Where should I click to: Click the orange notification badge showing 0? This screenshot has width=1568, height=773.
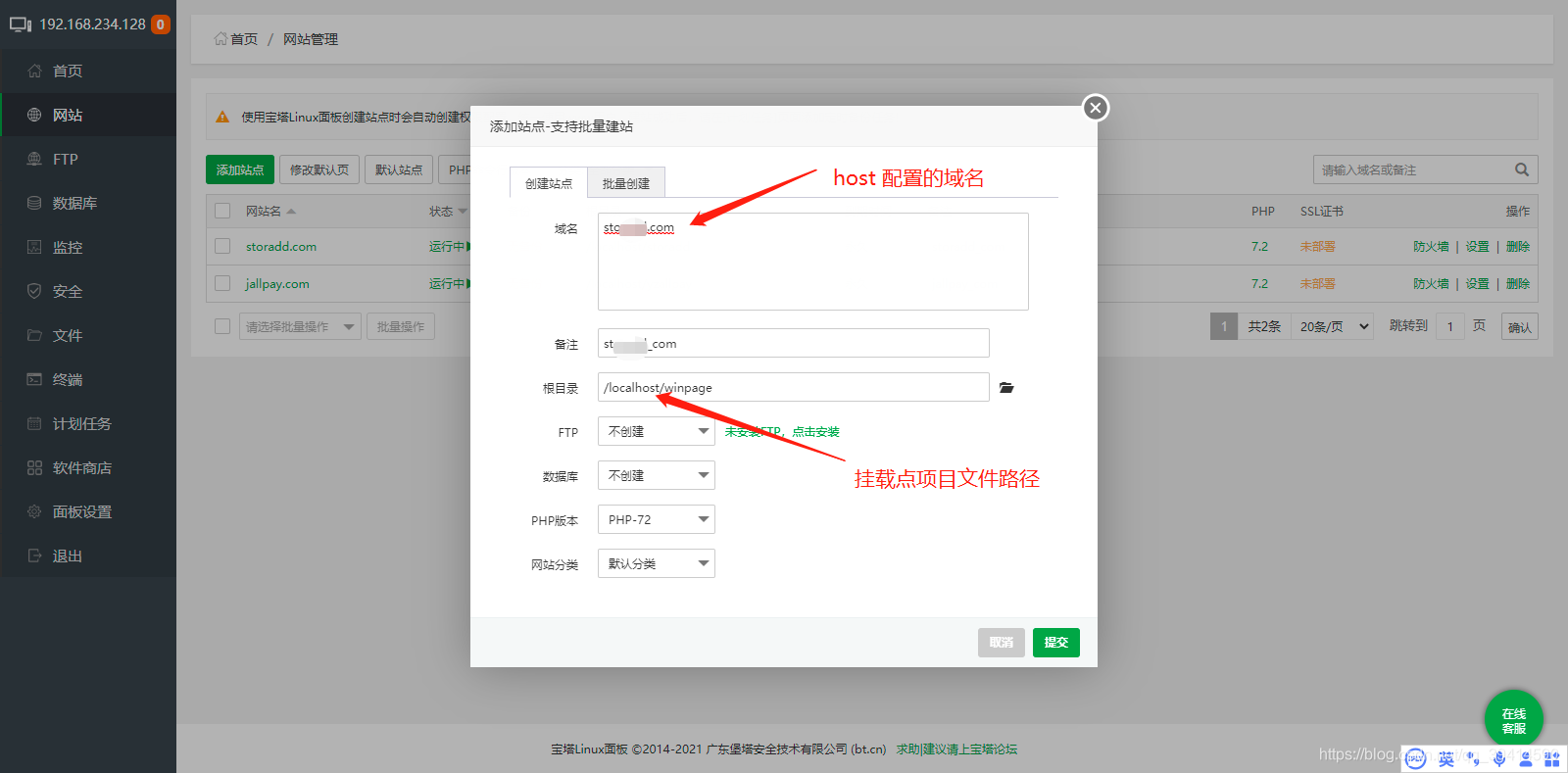pos(161,24)
